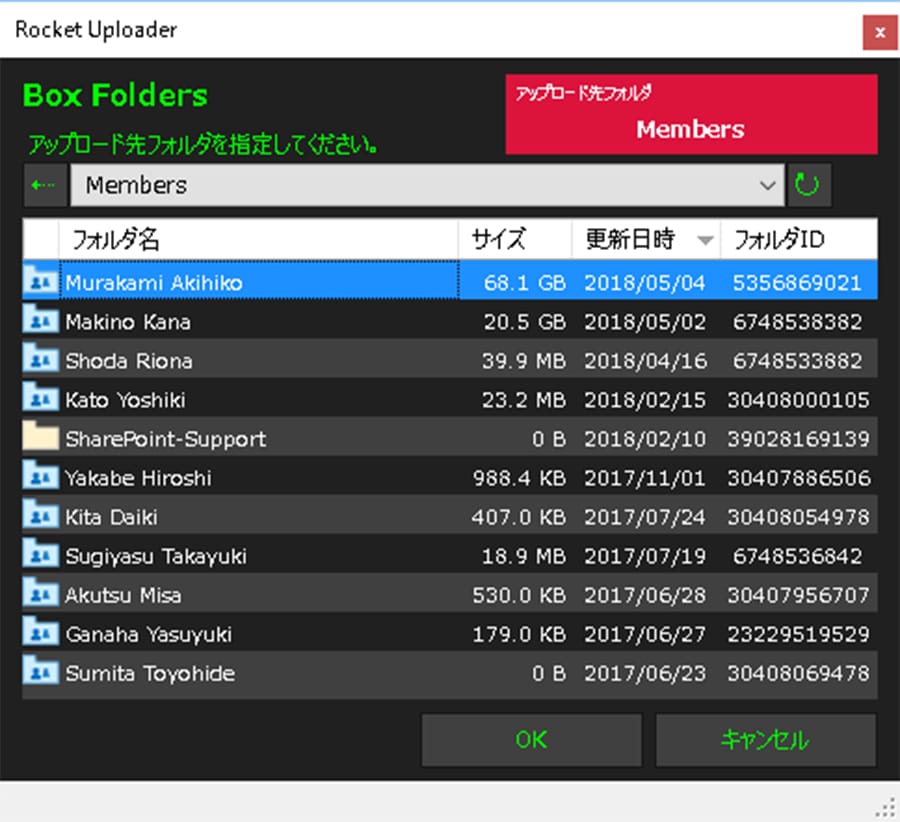Click the 39.9 MB size cell
The height and width of the screenshot is (822, 900).
click(x=523, y=360)
